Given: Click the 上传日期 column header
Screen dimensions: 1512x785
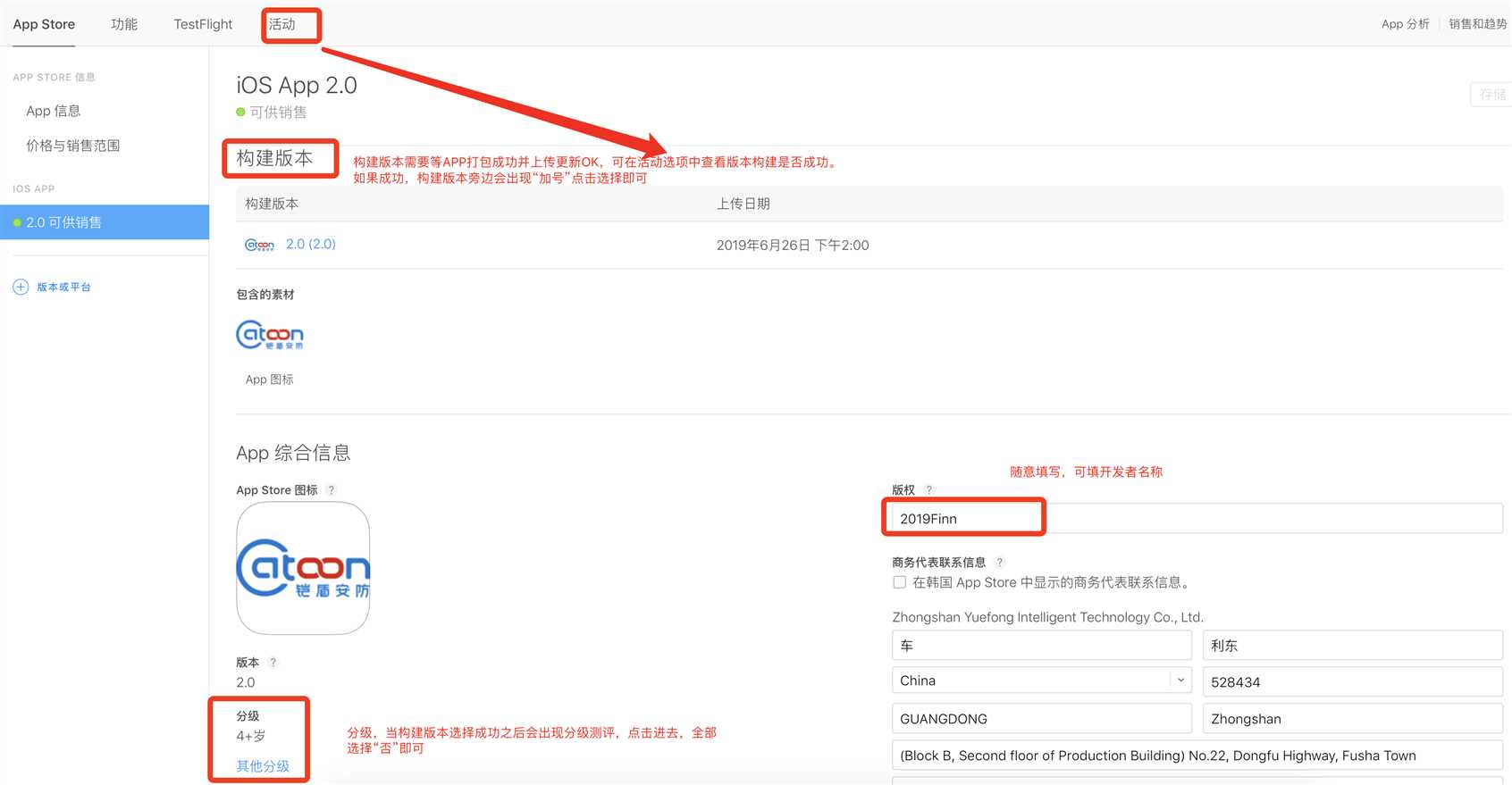Looking at the screenshot, I should coord(743,204).
